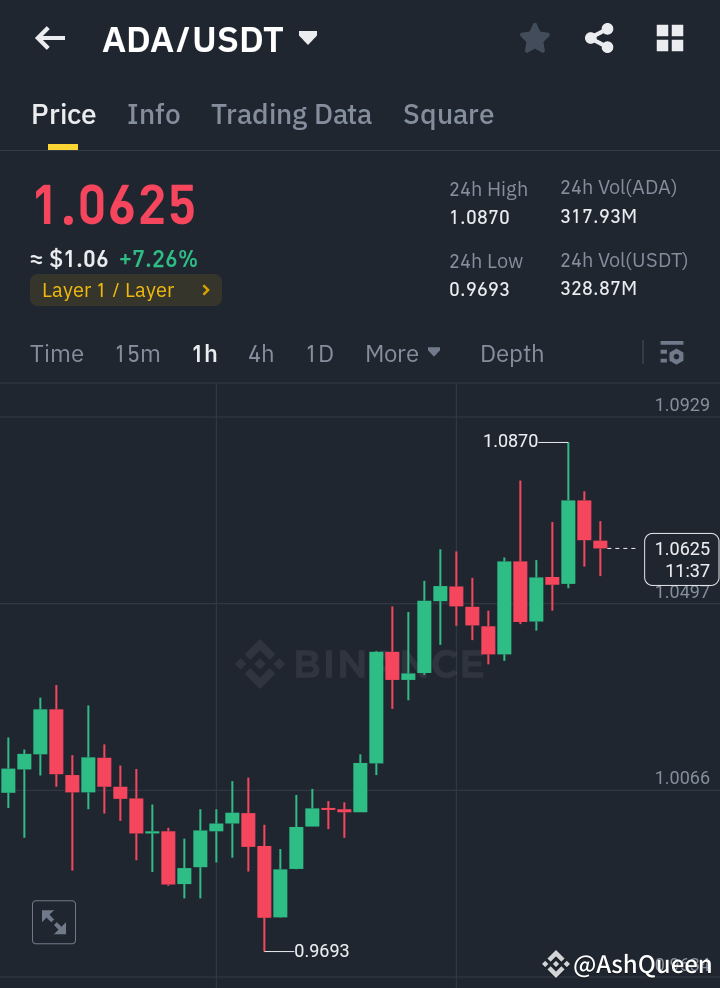Expand the More timeframe options
Screen dimensions: 720x988
click(403, 353)
